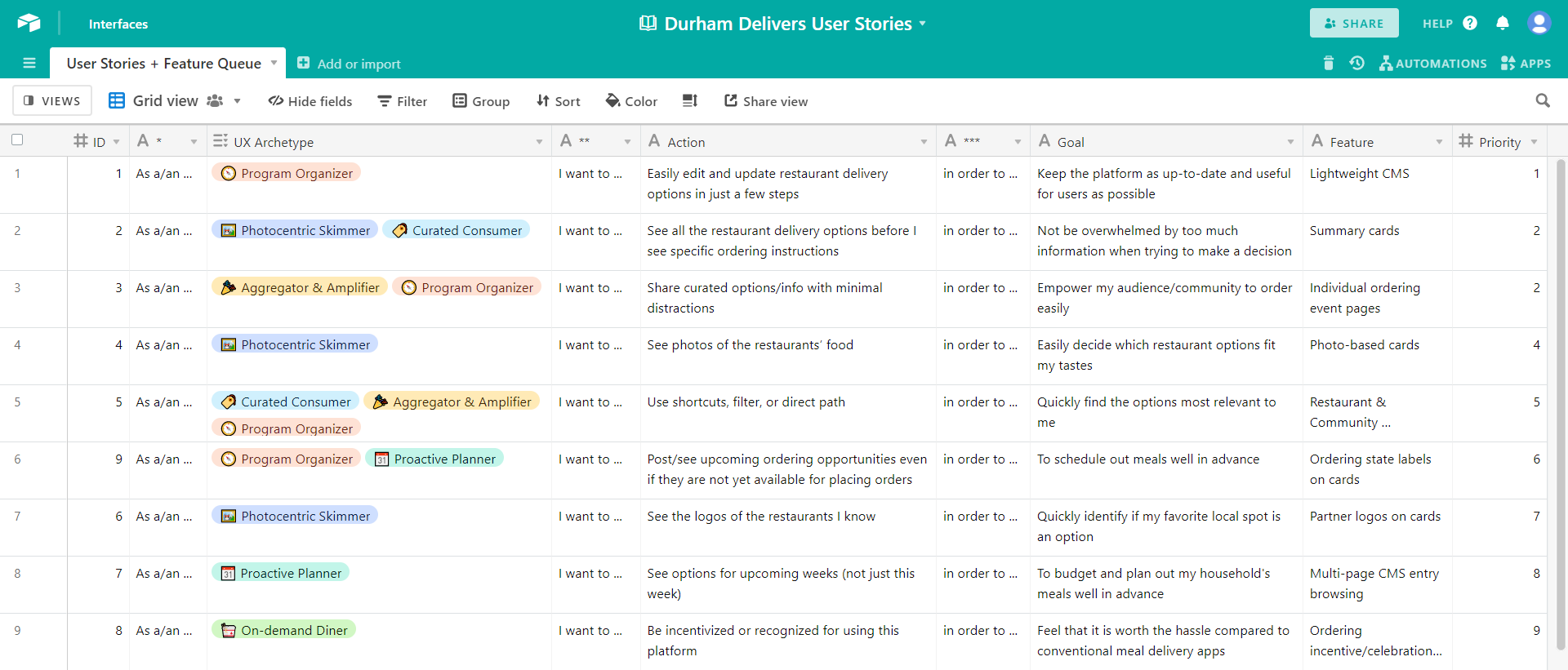
Task: Click the SHARE button
Action: 1354,23
